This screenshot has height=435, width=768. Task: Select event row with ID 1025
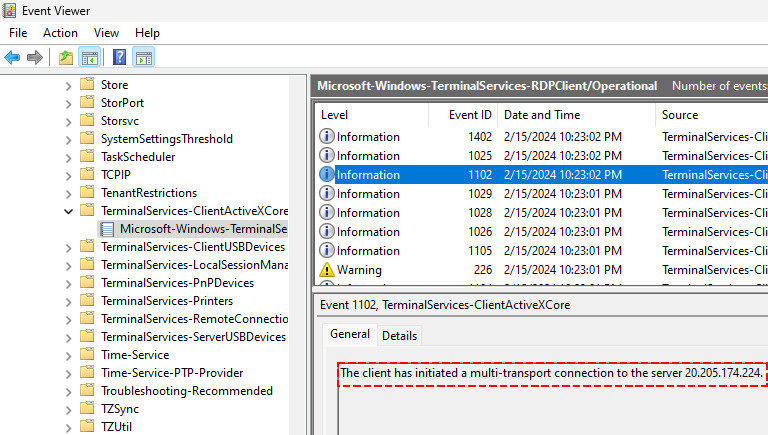541,155
